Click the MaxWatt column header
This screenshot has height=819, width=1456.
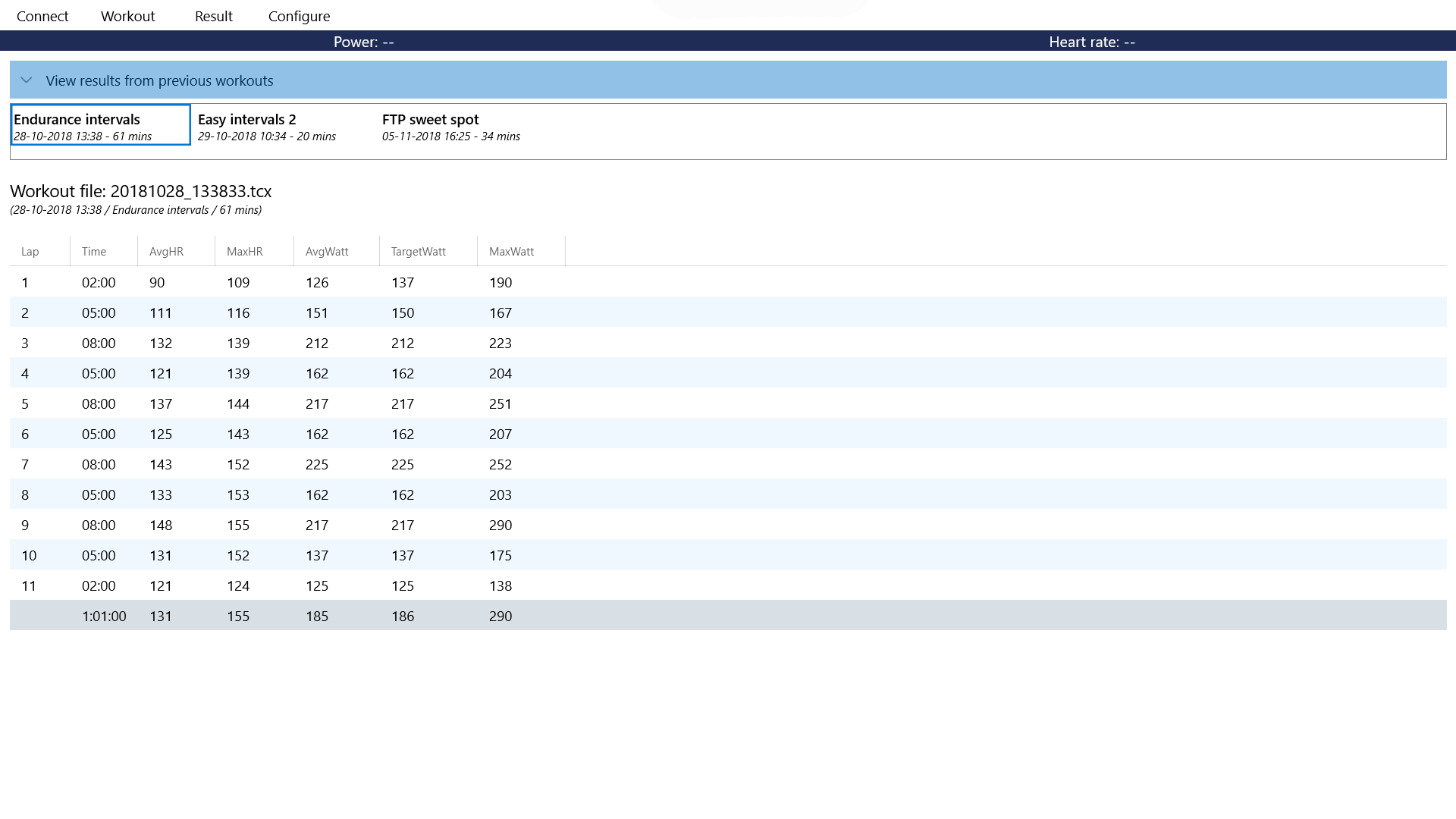click(511, 252)
